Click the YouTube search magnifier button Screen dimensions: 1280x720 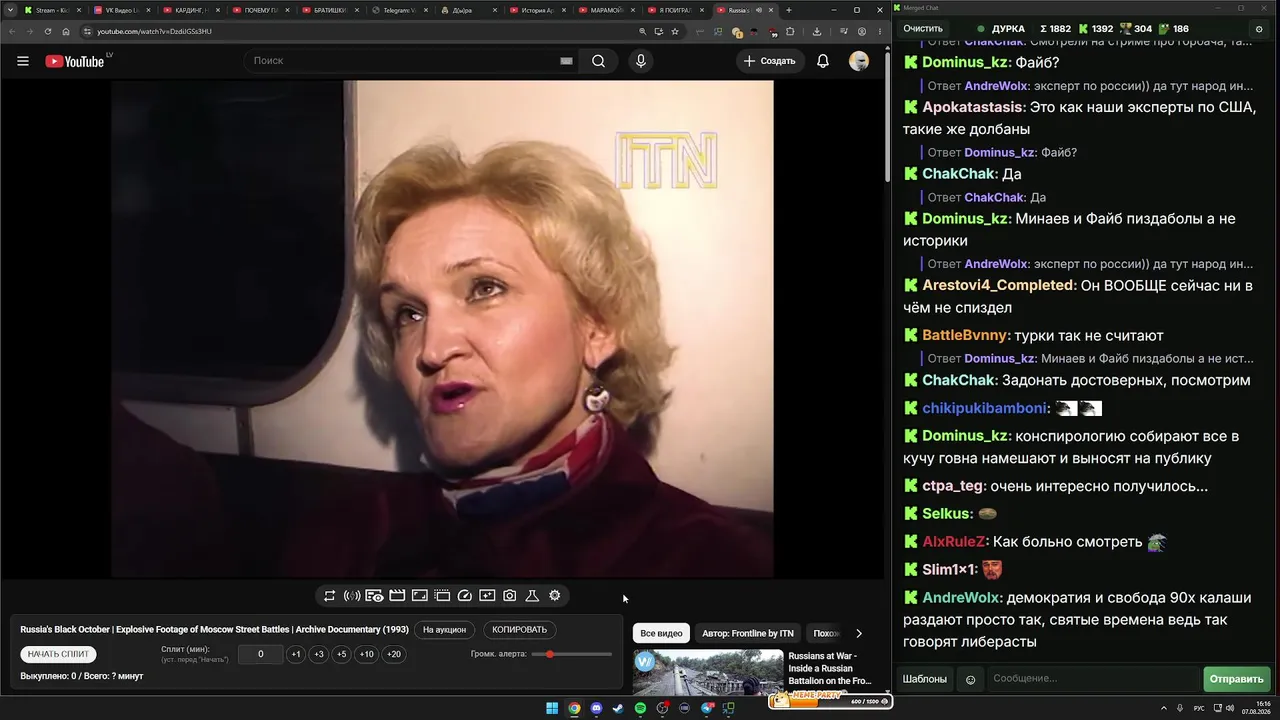pyautogui.click(x=598, y=61)
